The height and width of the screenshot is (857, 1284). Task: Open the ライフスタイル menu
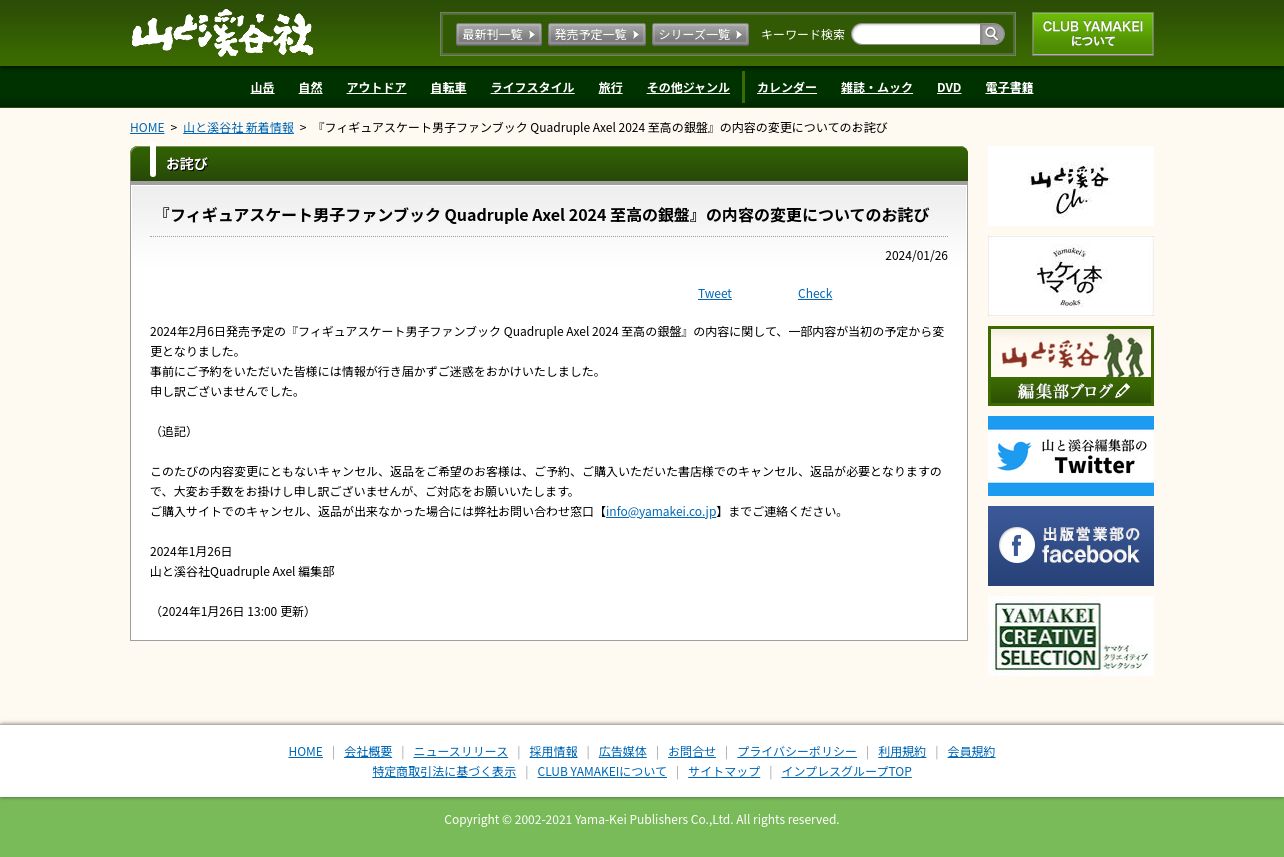(x=532, y=88)
